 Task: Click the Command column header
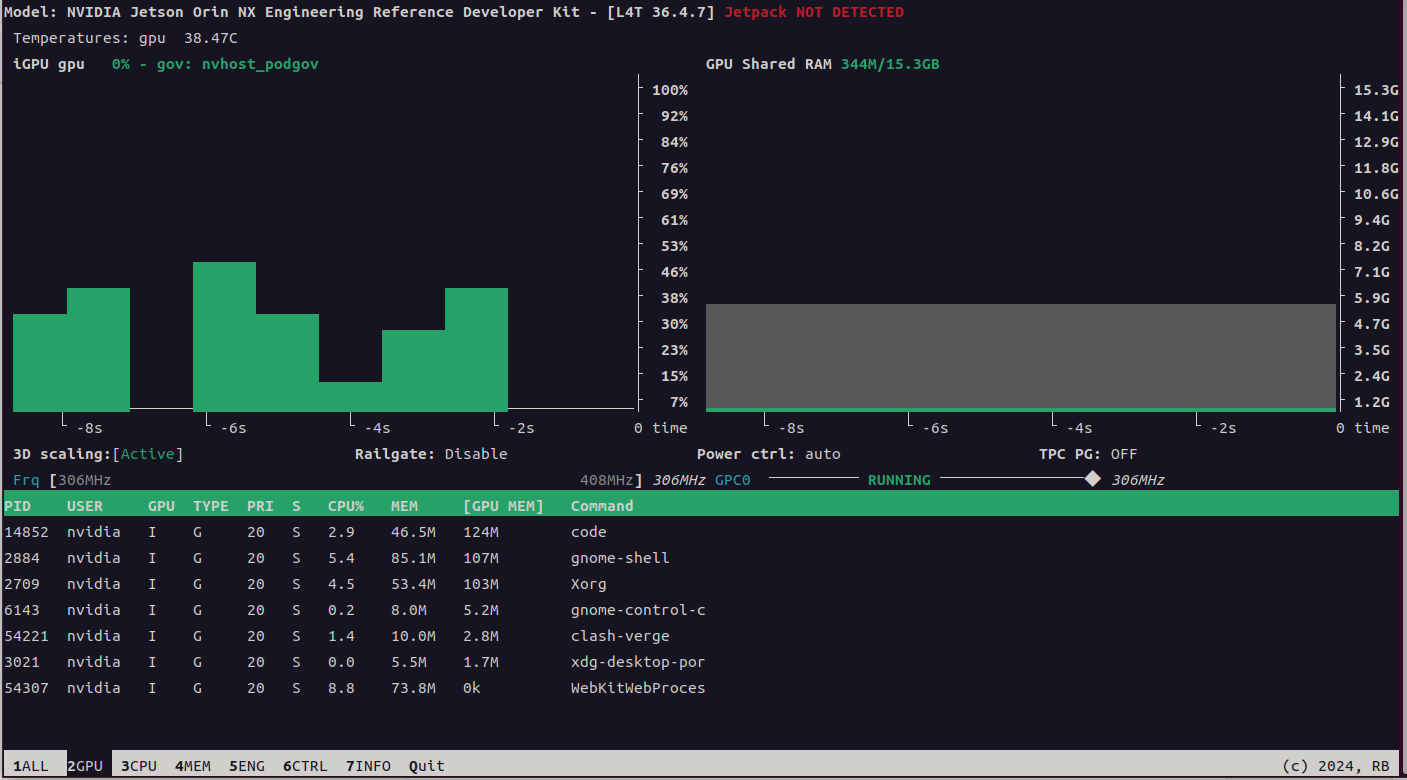click(x=602, y=506)
